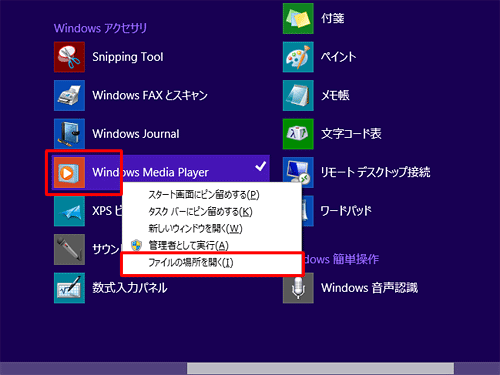Click the ペイント text label
Viewport: 500px width, 375px height.
tap(338, 57)
